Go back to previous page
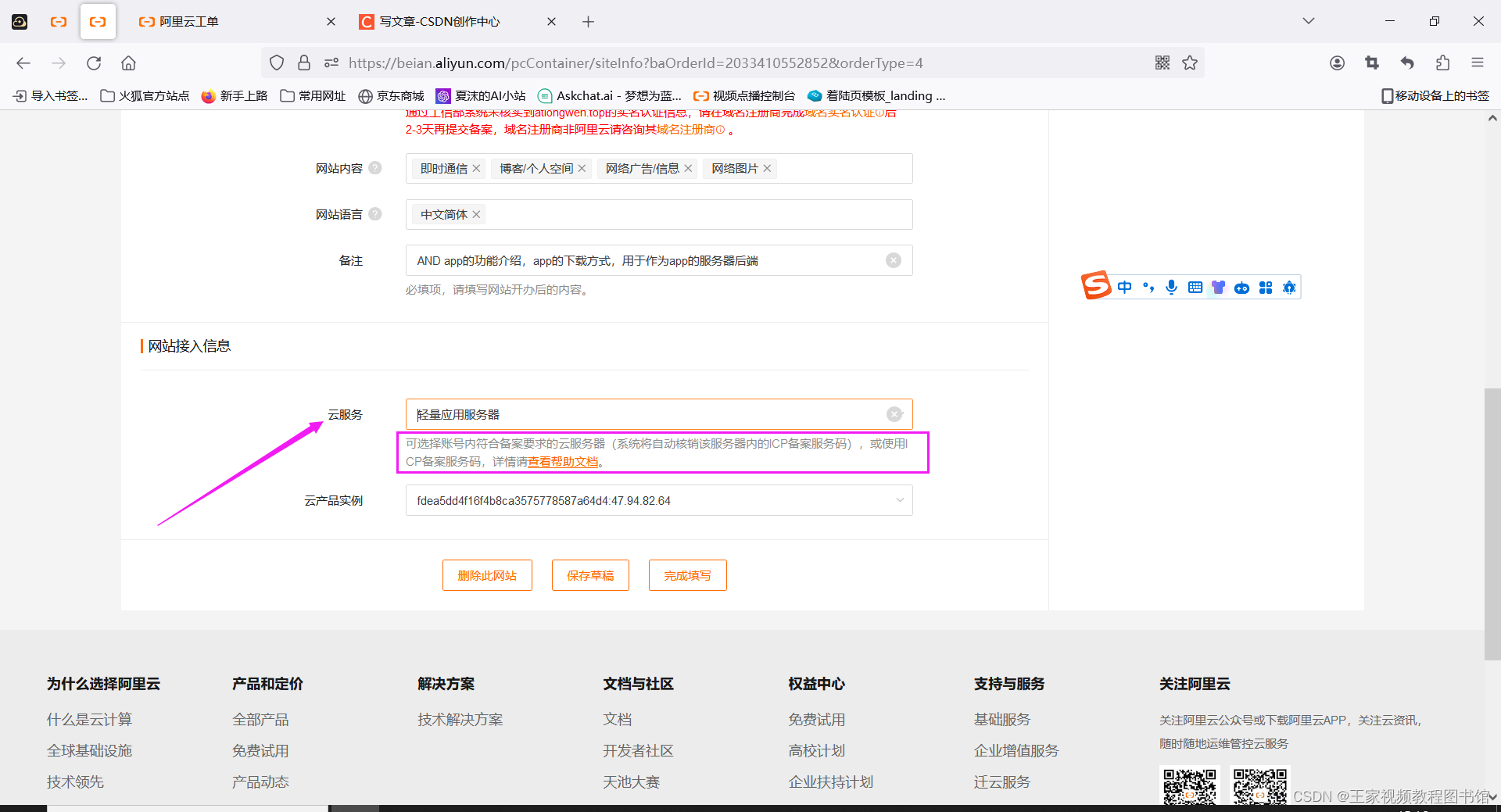This screenshot has height=812, width=1501. (x=23, y=63)
